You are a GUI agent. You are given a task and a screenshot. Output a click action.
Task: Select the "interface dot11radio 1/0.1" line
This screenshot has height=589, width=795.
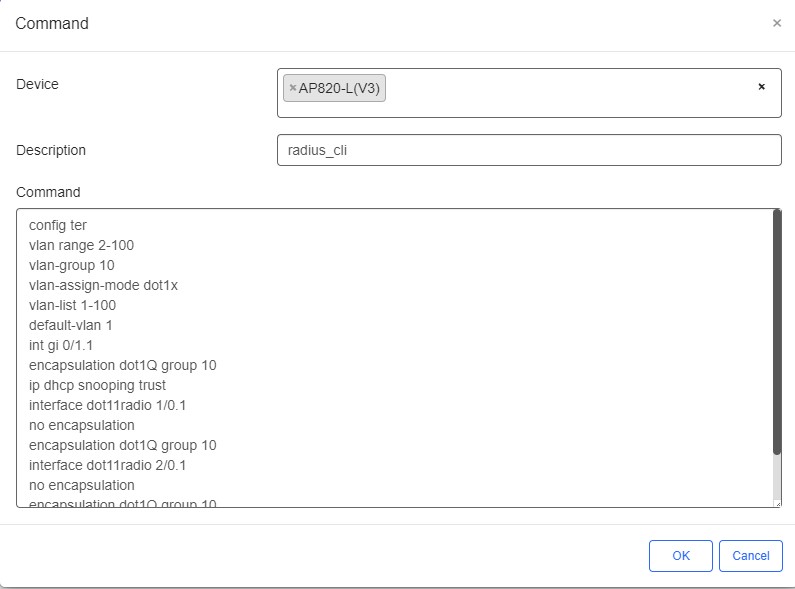[107, 405]
